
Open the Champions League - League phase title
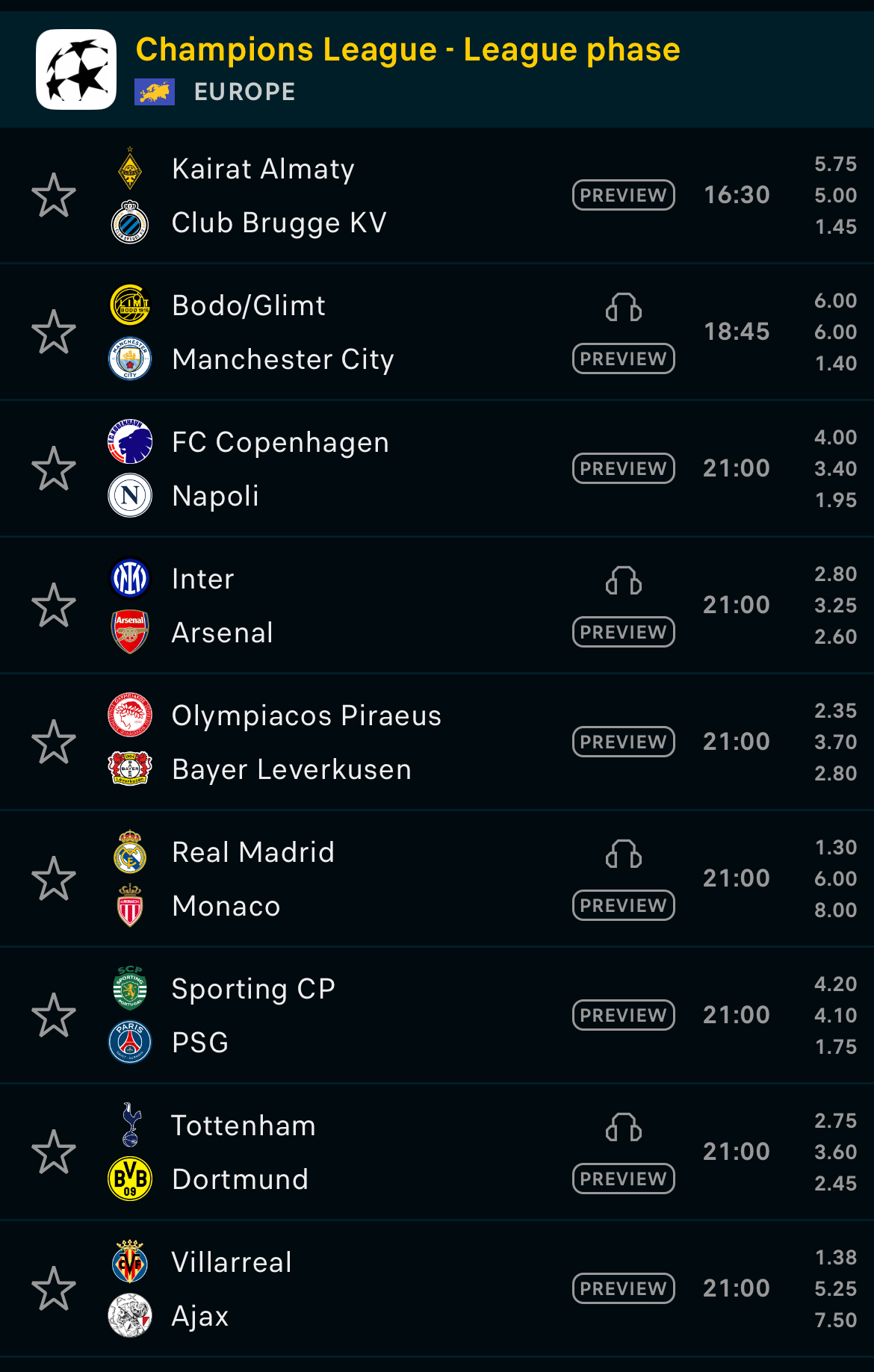[408, 50]
